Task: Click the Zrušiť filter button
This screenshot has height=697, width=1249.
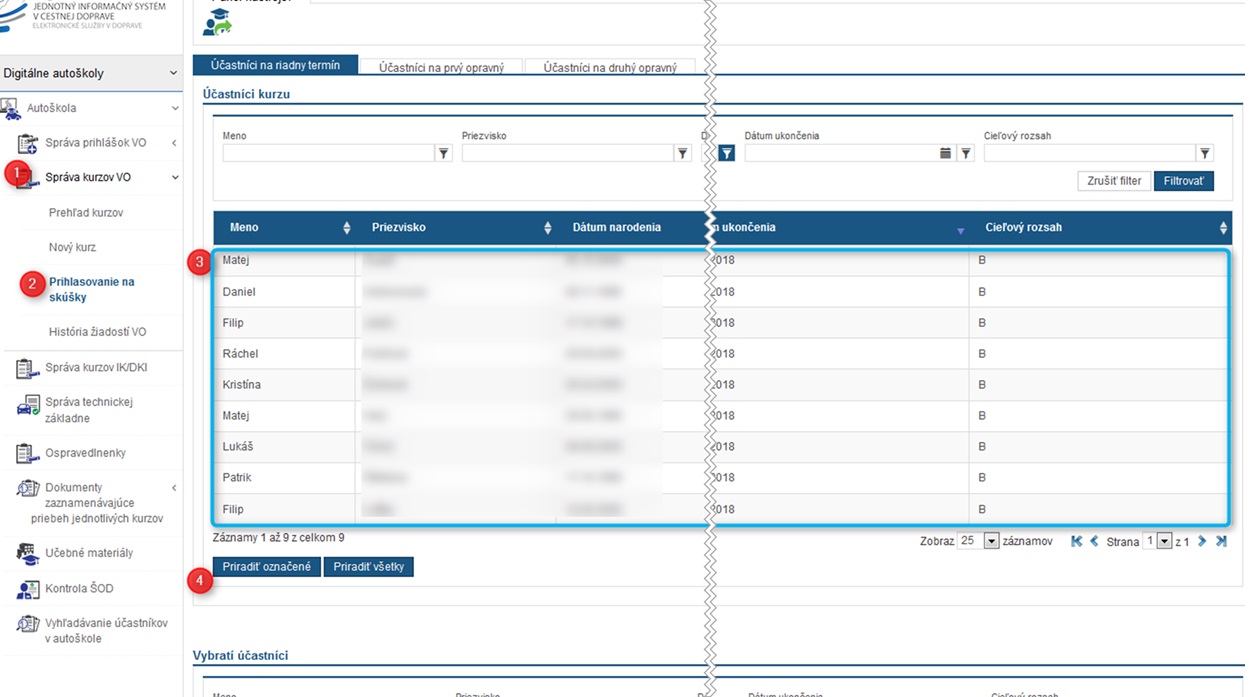Action: tap(1114, 181)
